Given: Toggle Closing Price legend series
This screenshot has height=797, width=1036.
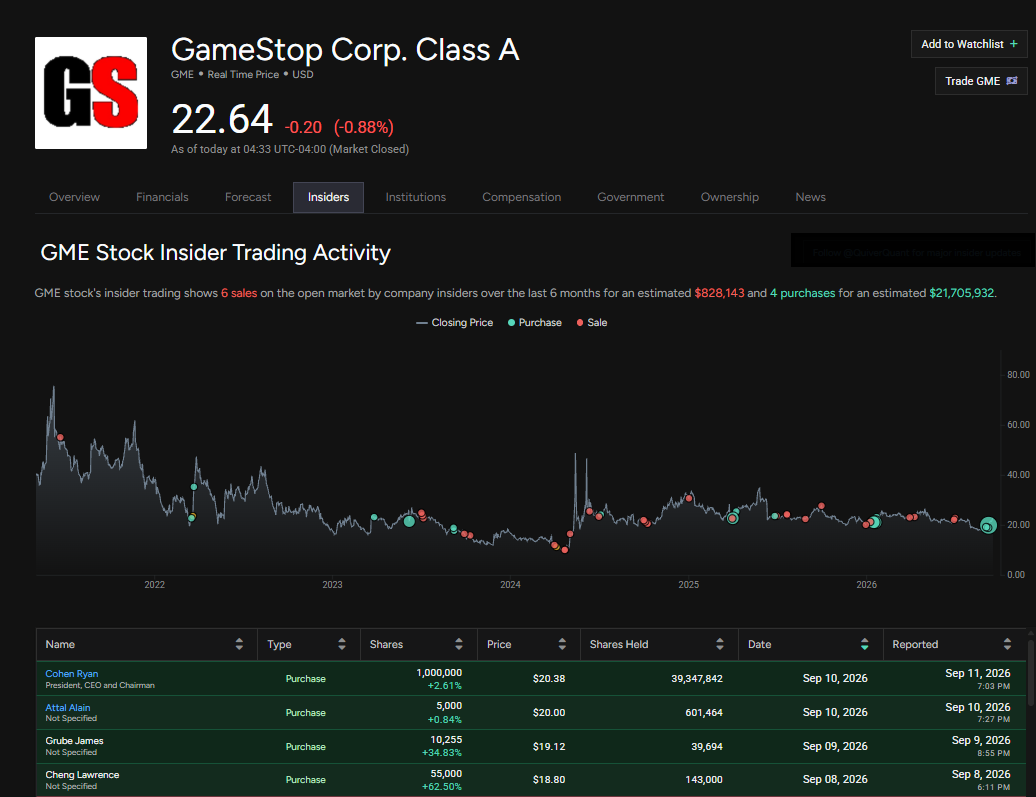Looking at the screenshot, I should [x=455, y=323].
